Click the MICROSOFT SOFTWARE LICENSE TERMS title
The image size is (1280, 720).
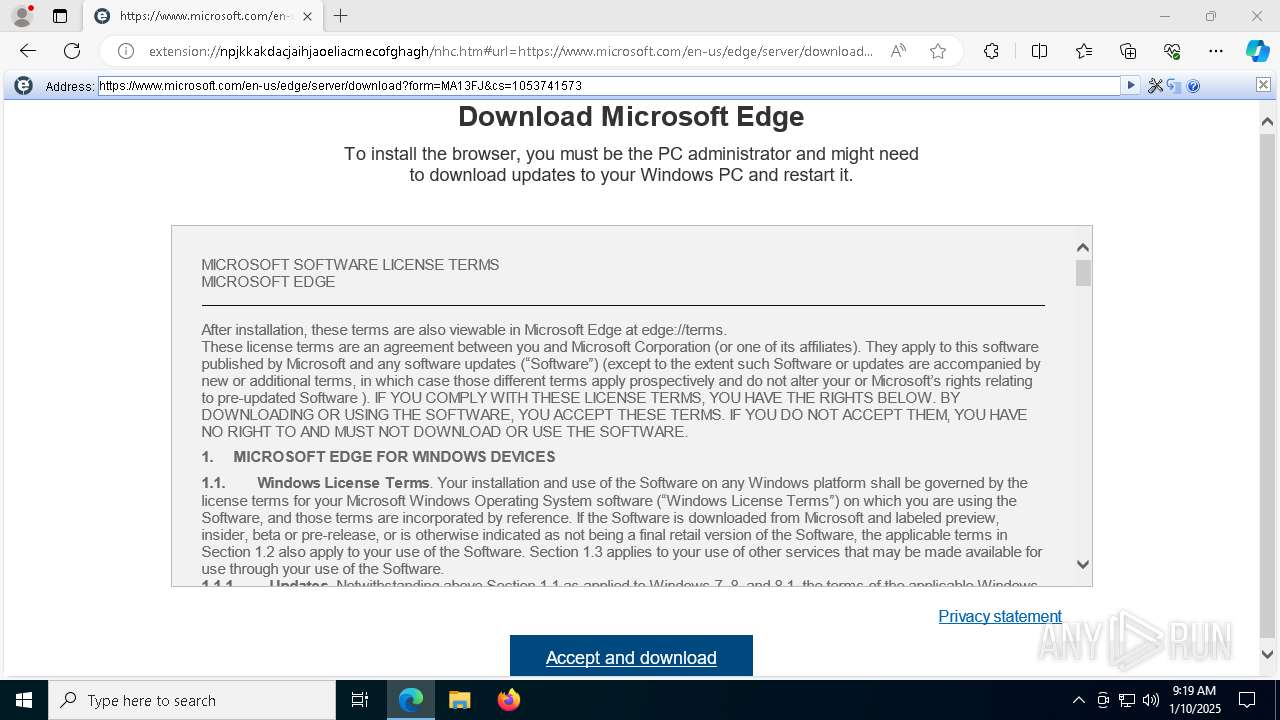pos(350,265)
